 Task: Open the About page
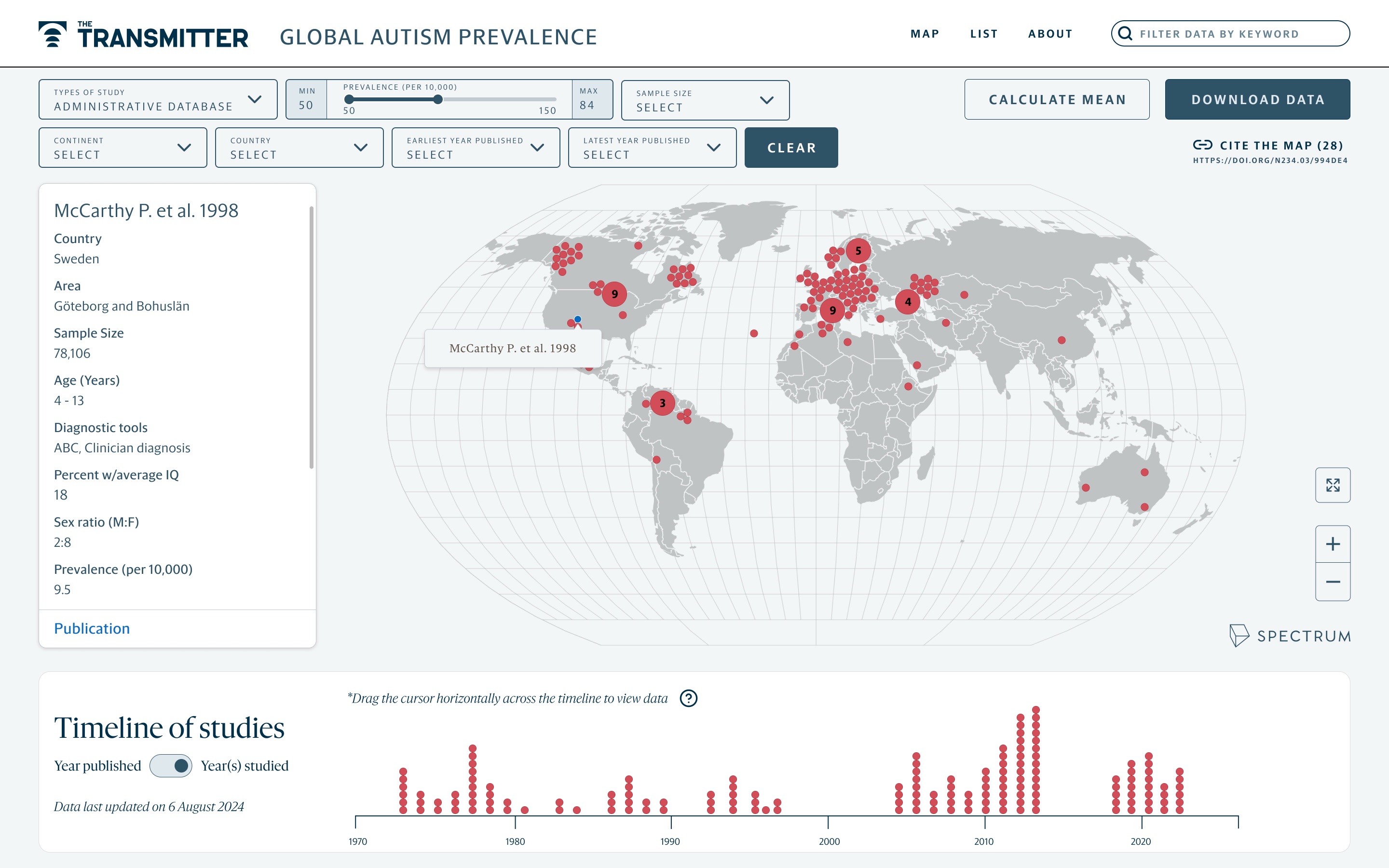point(1050,34)
